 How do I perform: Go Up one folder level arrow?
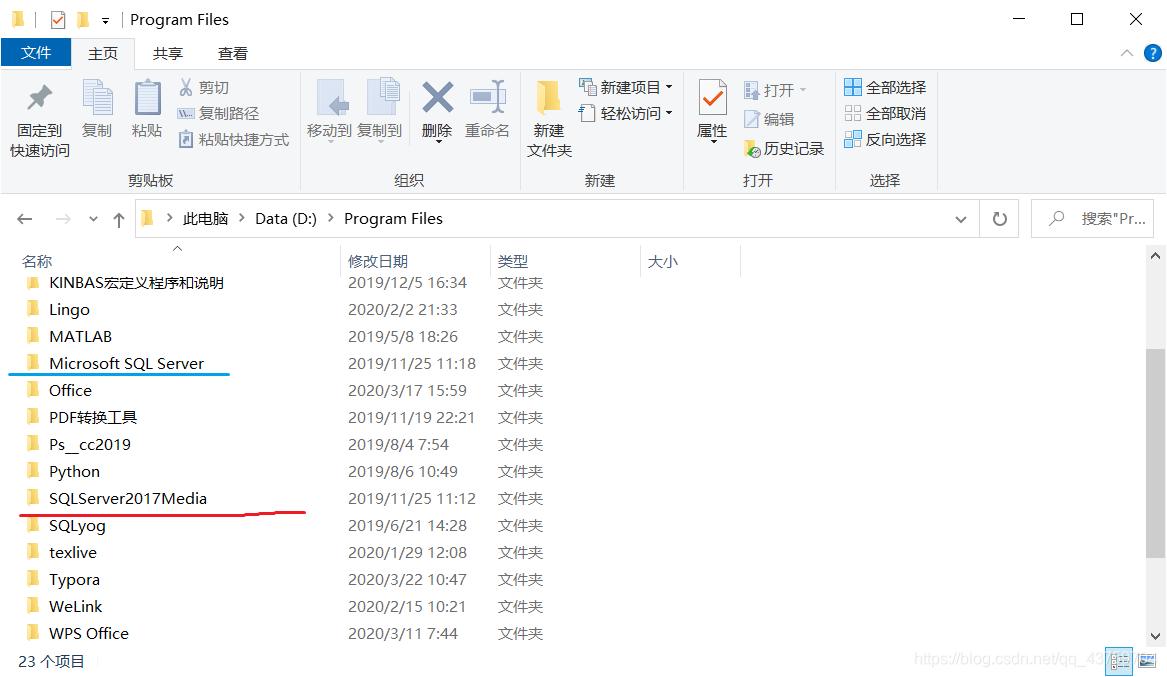[x=118, y=219]
